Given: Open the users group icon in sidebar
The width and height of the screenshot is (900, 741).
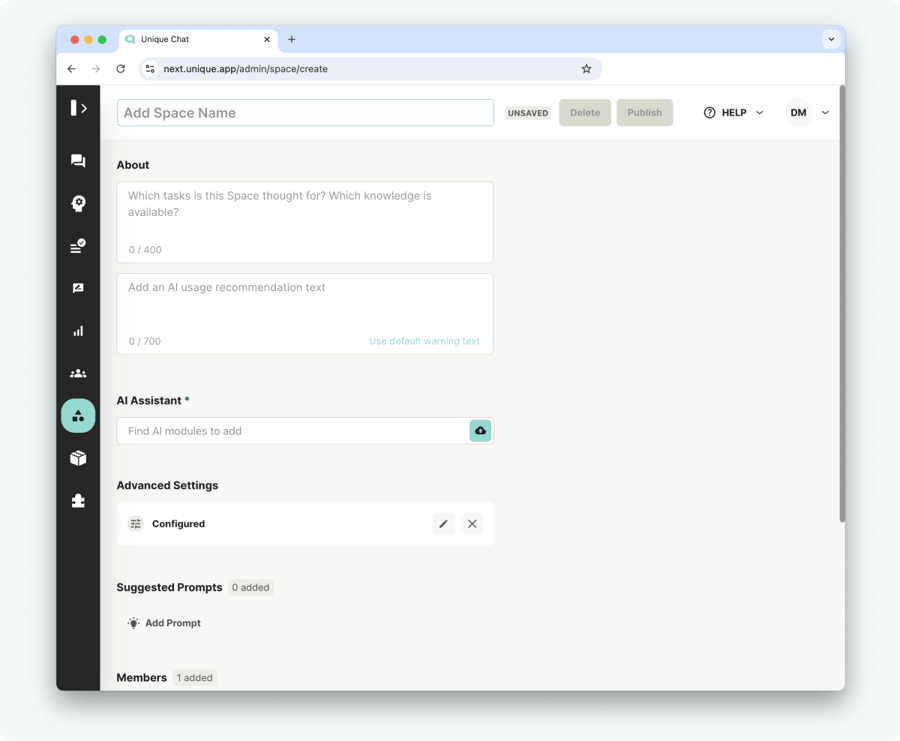Looking at the screenshot, I should pyautogui.click(x=78, y=373).
